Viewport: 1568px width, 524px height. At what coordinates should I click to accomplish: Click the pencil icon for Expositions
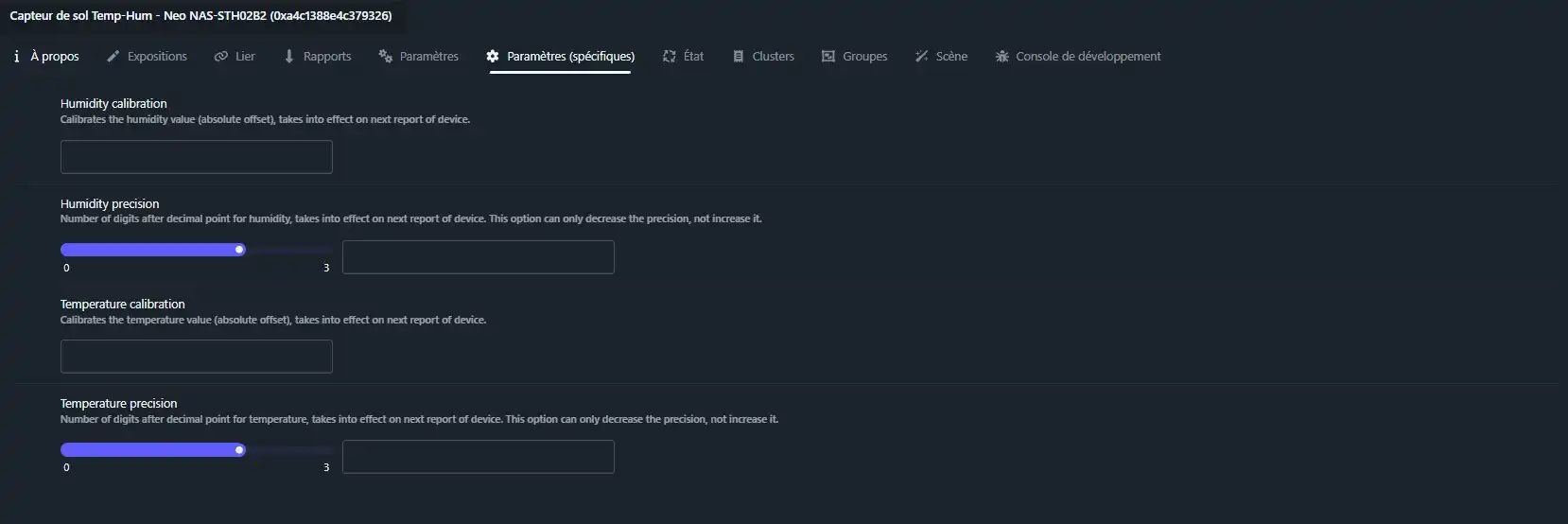pos(113,57)
